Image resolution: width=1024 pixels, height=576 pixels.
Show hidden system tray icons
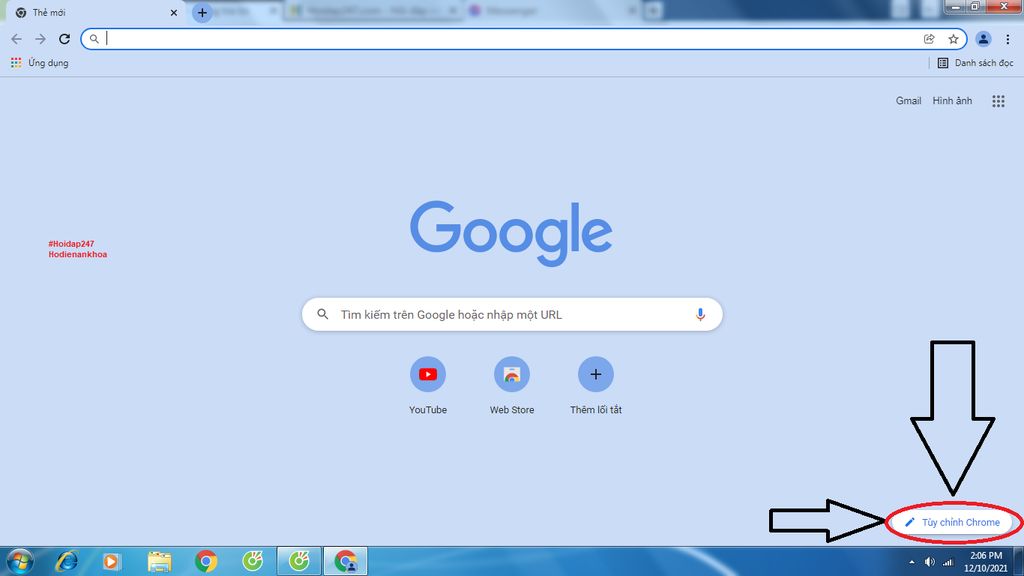(912, 562)
